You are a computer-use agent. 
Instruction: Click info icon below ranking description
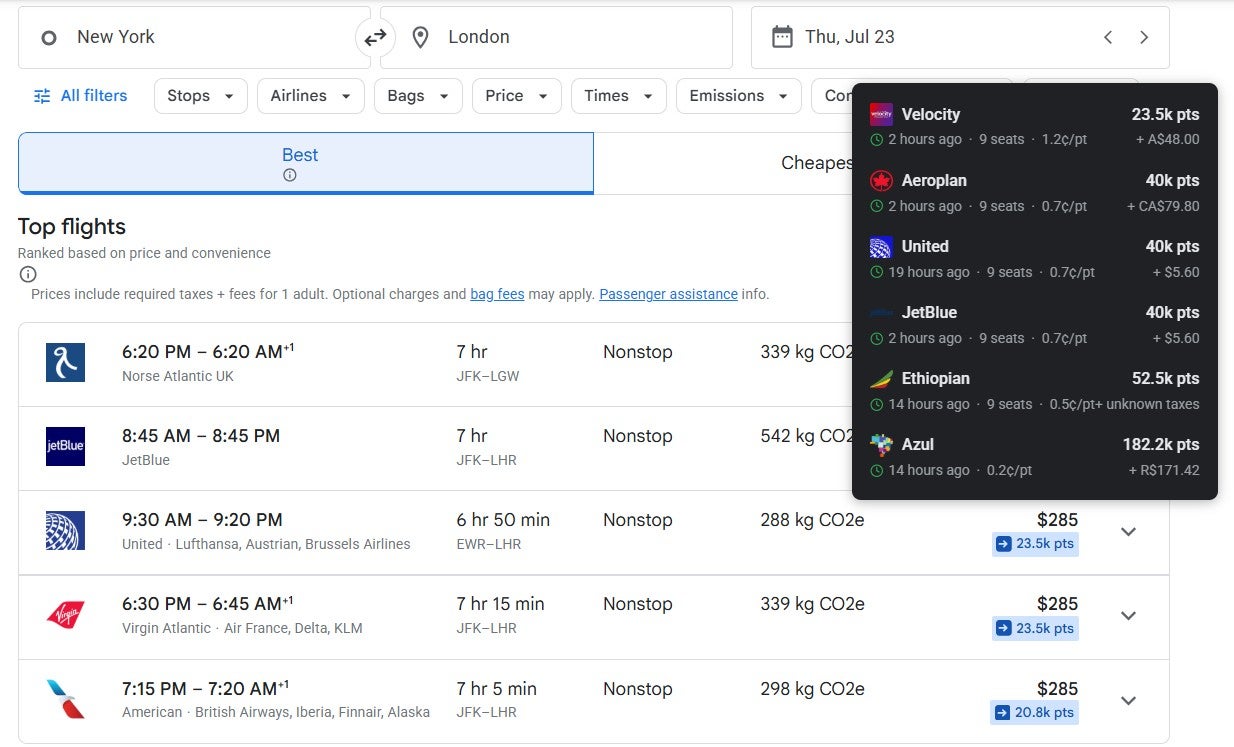point(28,274)
